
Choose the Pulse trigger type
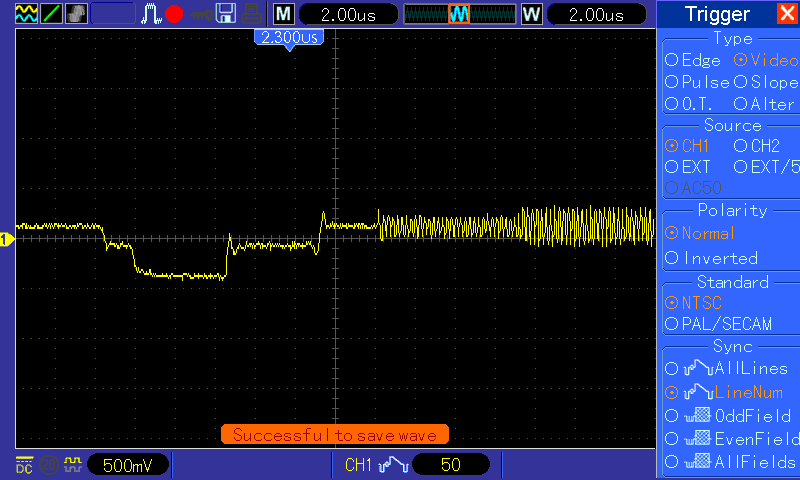(x=697, y=82)
